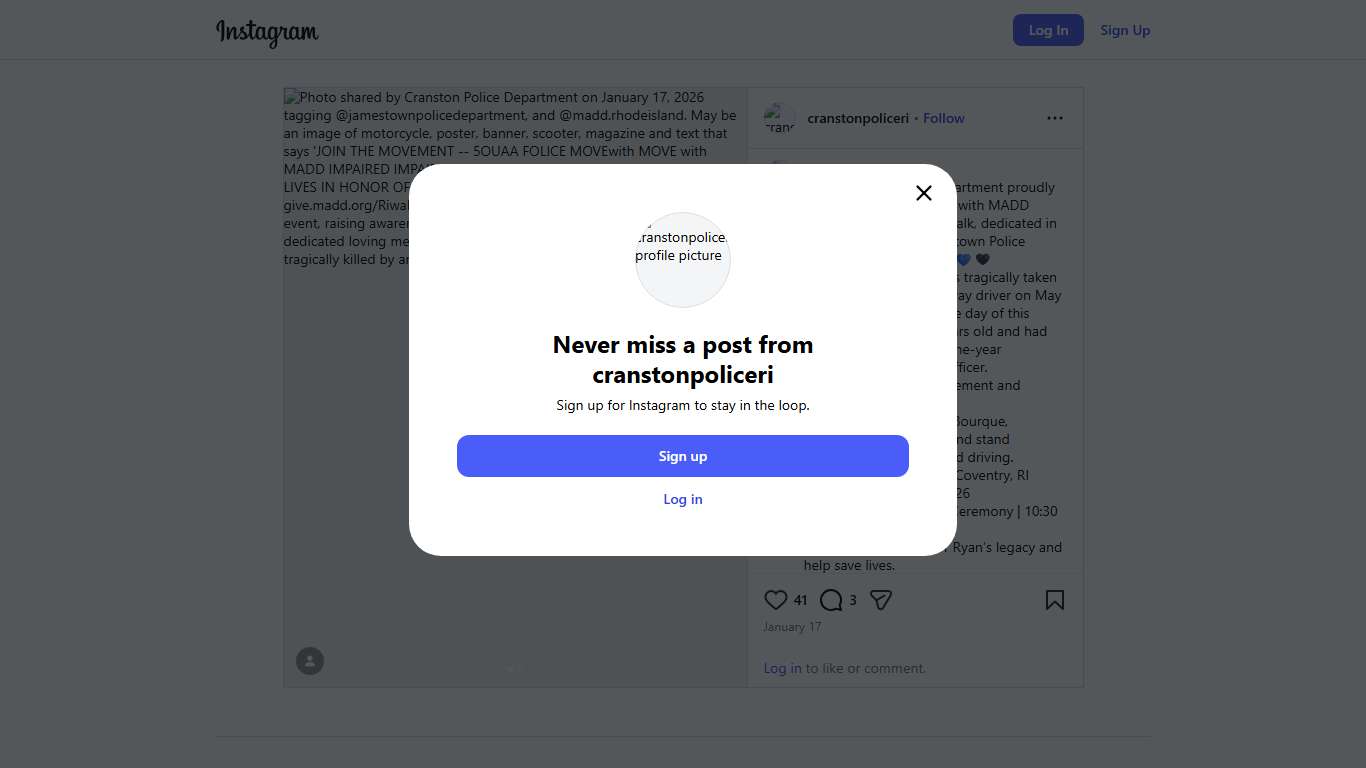Go to Instagram home via the logo

click(267, 31)
